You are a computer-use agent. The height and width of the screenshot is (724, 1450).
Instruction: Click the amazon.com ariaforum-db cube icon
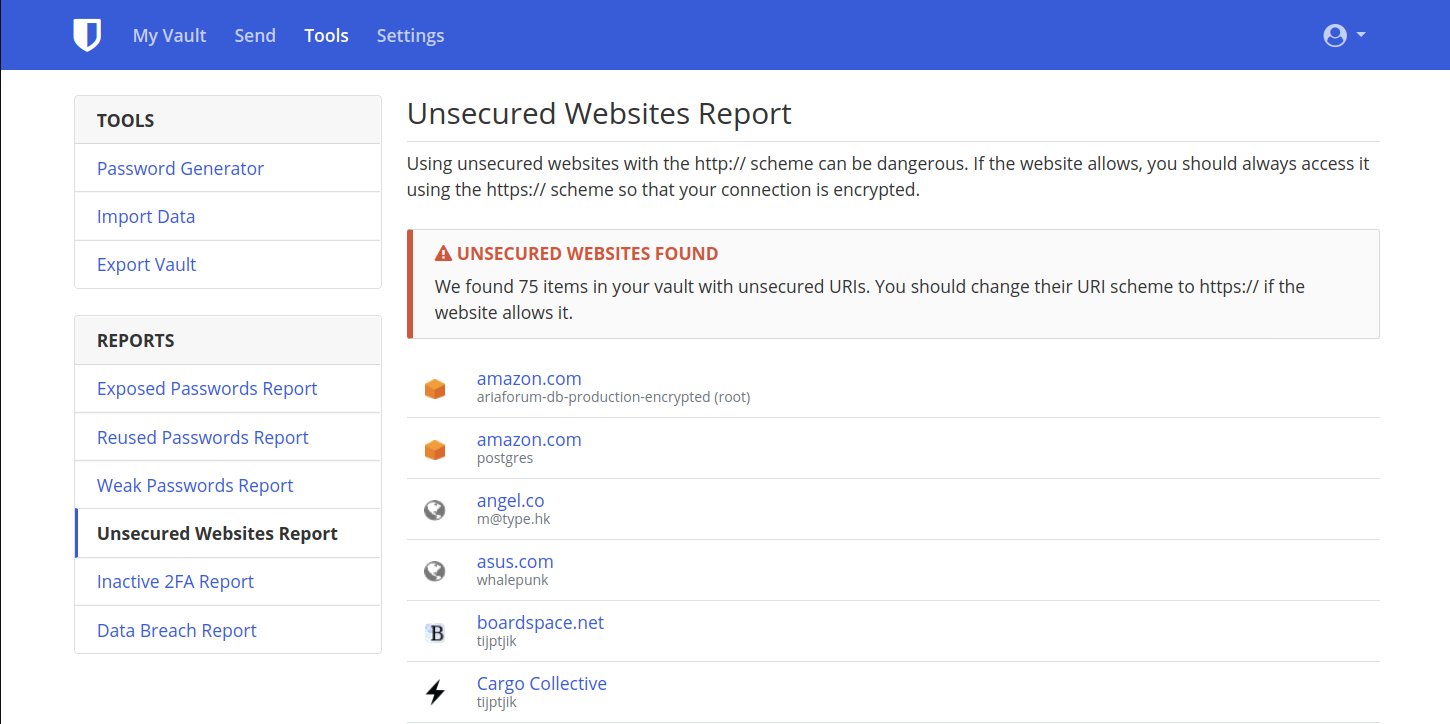point(435,389)
